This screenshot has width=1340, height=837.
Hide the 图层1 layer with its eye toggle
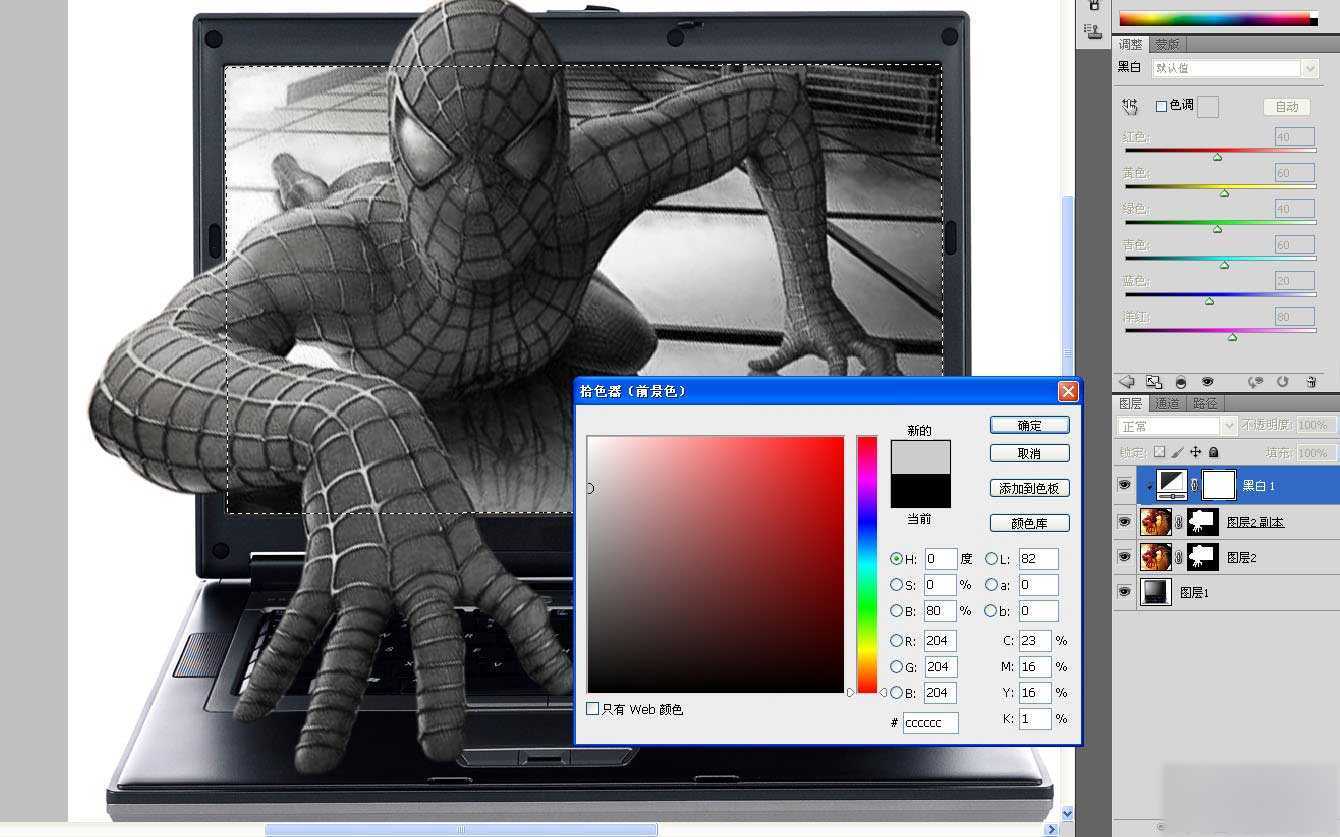[1124, 592]
